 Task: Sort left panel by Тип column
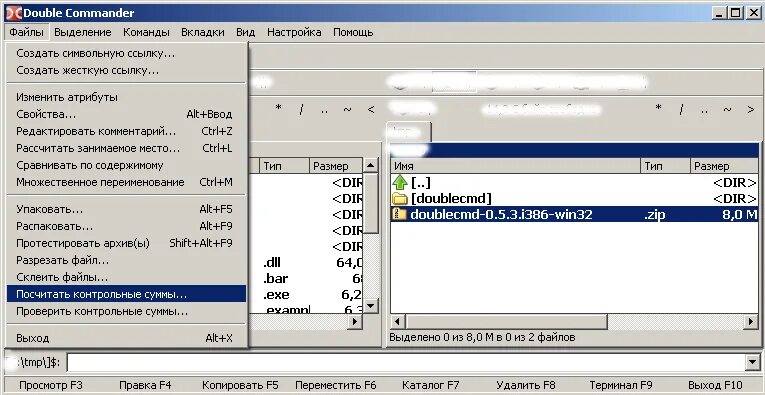(x=284, y=166)
